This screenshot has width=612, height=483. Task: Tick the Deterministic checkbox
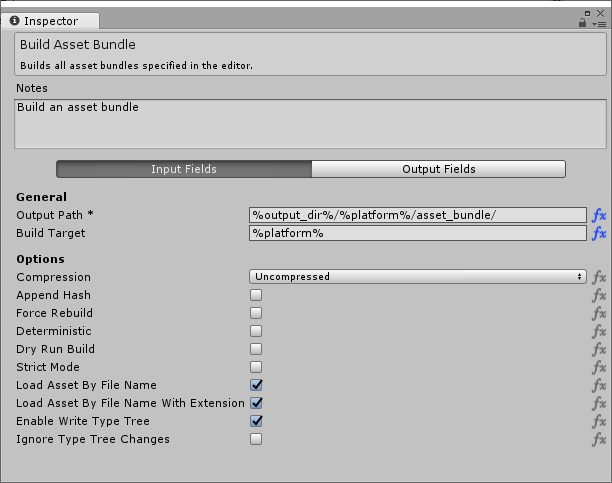point(256,331)
